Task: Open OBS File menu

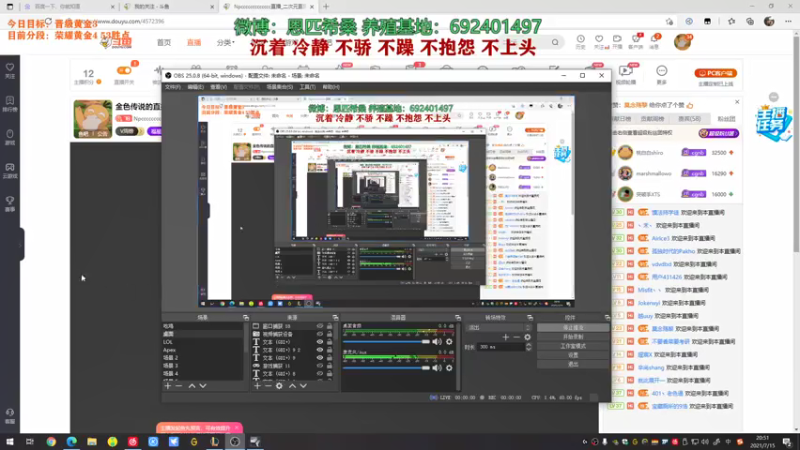Action: point(172,87)
